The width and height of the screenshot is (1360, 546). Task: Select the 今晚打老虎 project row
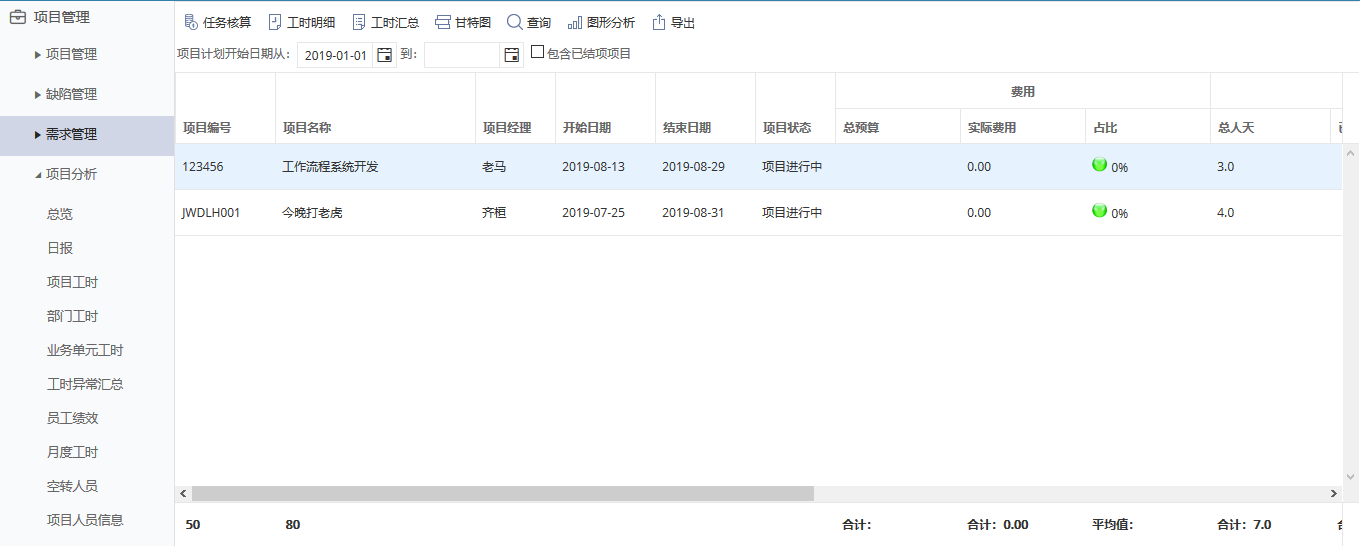pyautogui.click(x=312, y=213)
